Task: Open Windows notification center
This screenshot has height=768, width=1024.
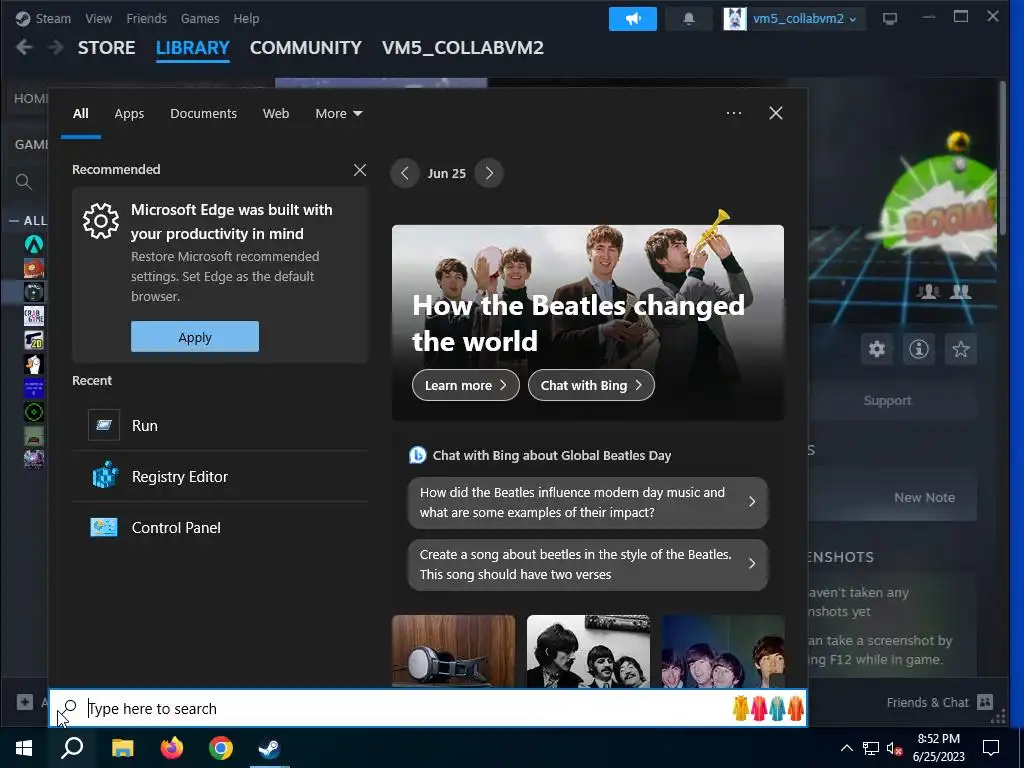Action: (991, 748)
